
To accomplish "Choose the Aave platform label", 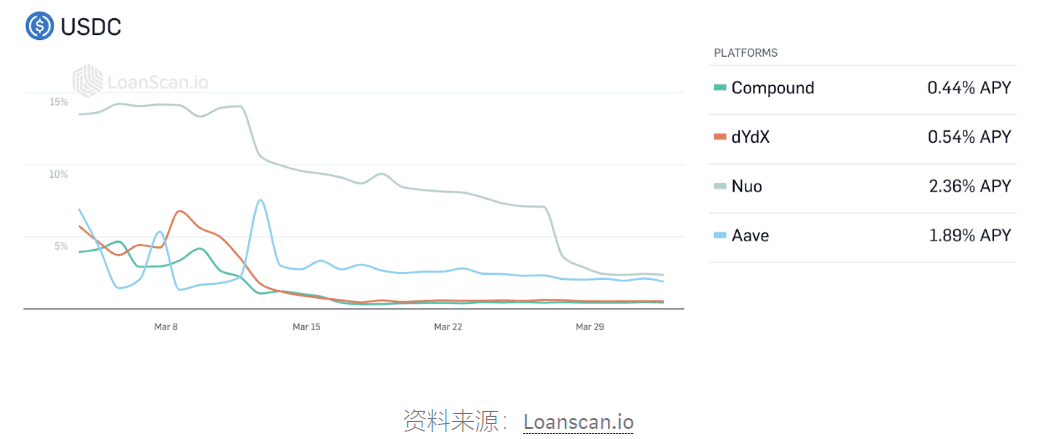I will (750, 236).
